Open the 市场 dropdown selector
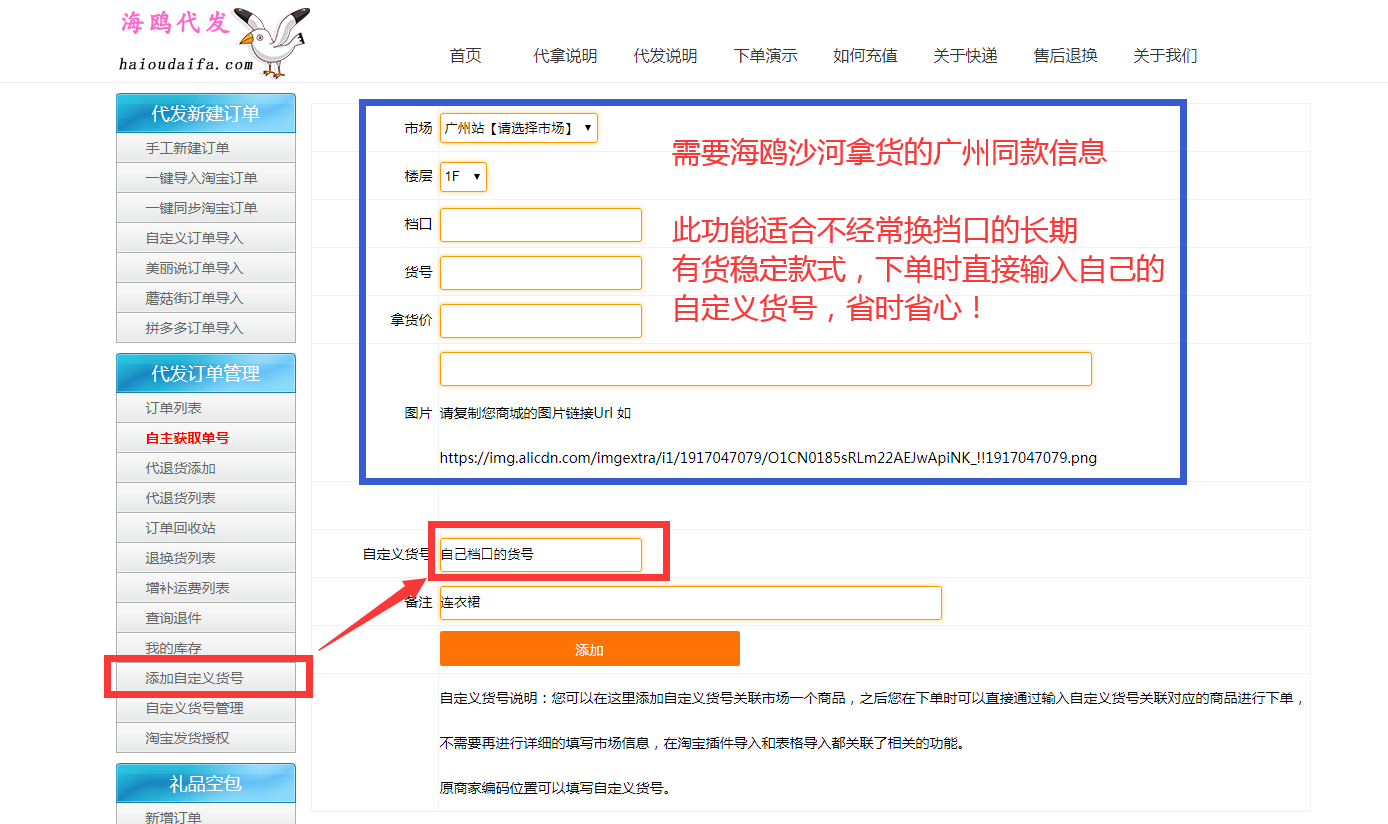This screenshot has height=824, width=1388. coord(518,128)
